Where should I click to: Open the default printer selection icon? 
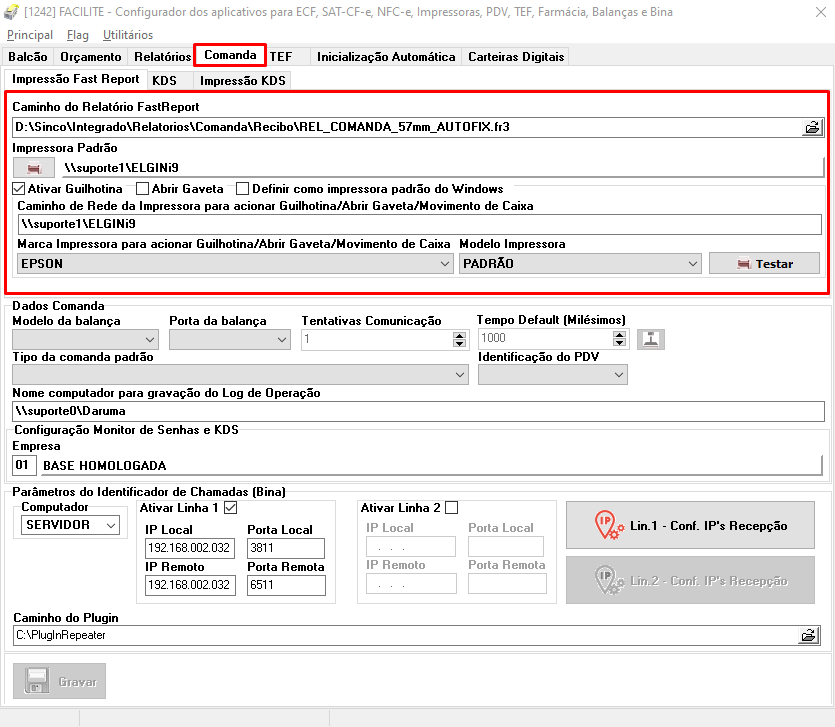[x=34, y=168]
